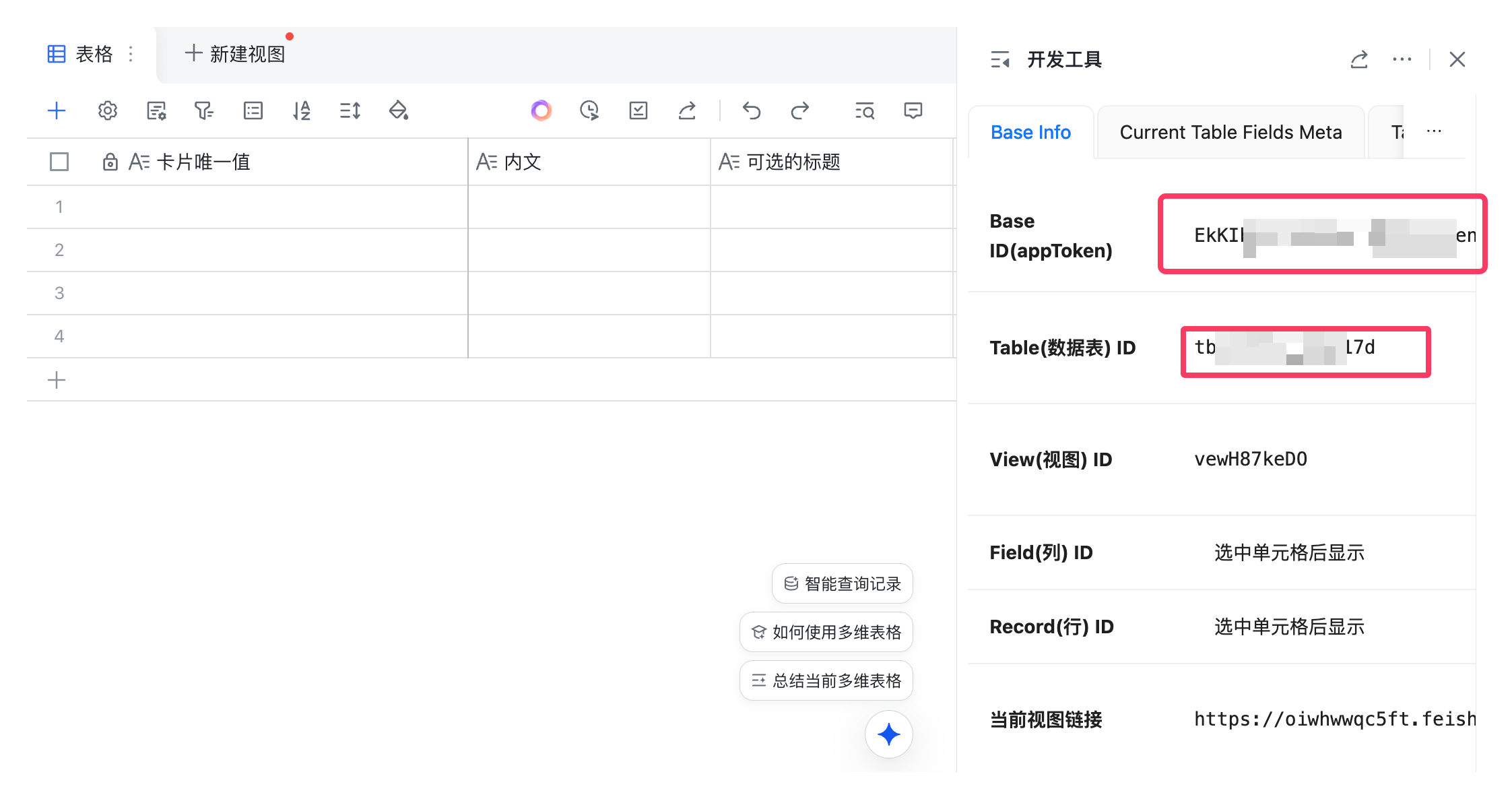Toggle the select-all rows checkbox
Screen dimensions: 1512x799
(59, 162)
